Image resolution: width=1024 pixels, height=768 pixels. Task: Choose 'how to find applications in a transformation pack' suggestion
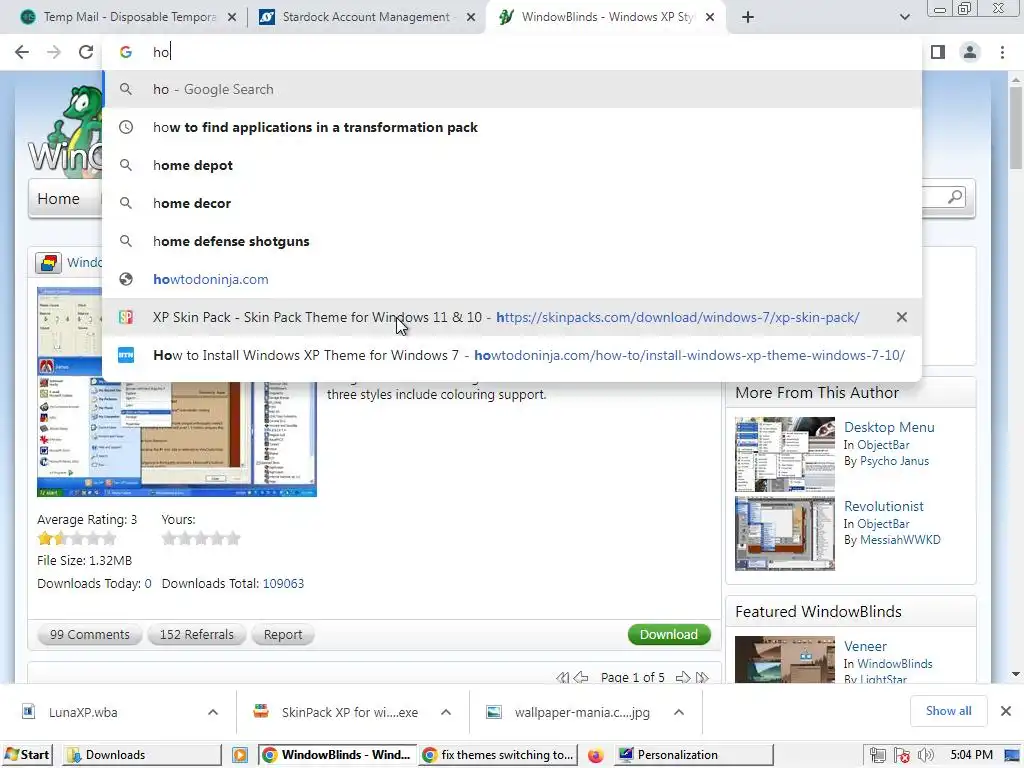pyautogui.click(x=512, y=127)
